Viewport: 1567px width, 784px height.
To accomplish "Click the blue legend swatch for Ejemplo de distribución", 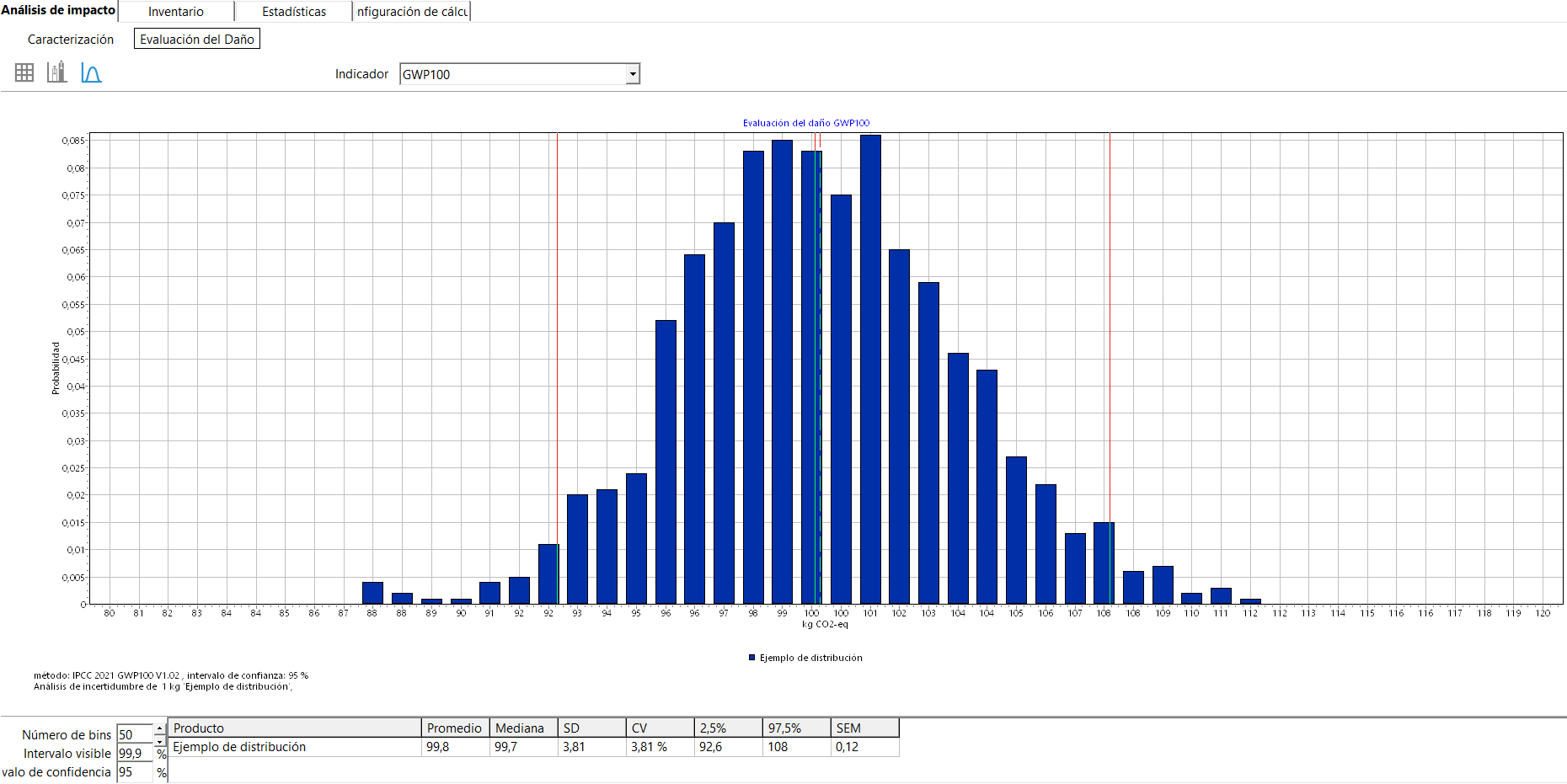I will (751, 658).
